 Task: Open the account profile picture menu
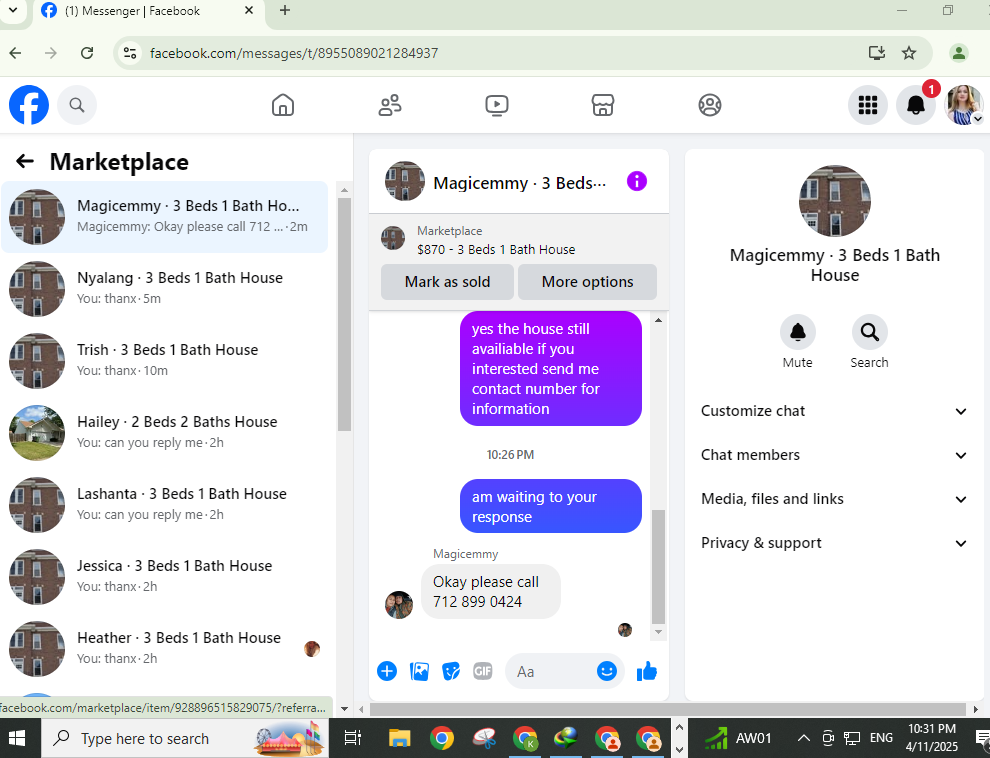[x=963, y=105]
